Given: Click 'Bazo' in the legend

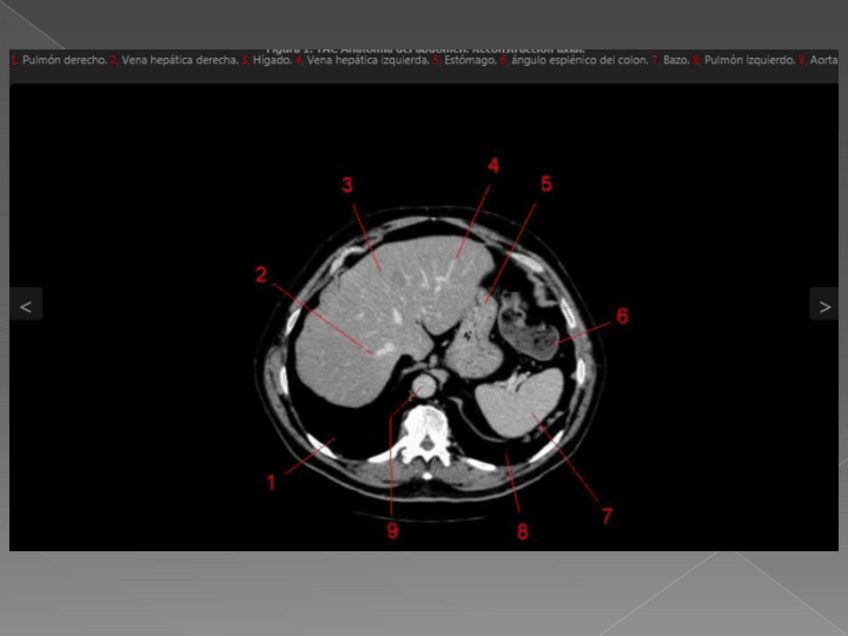Looking at the screenshot, I should 675,60.
